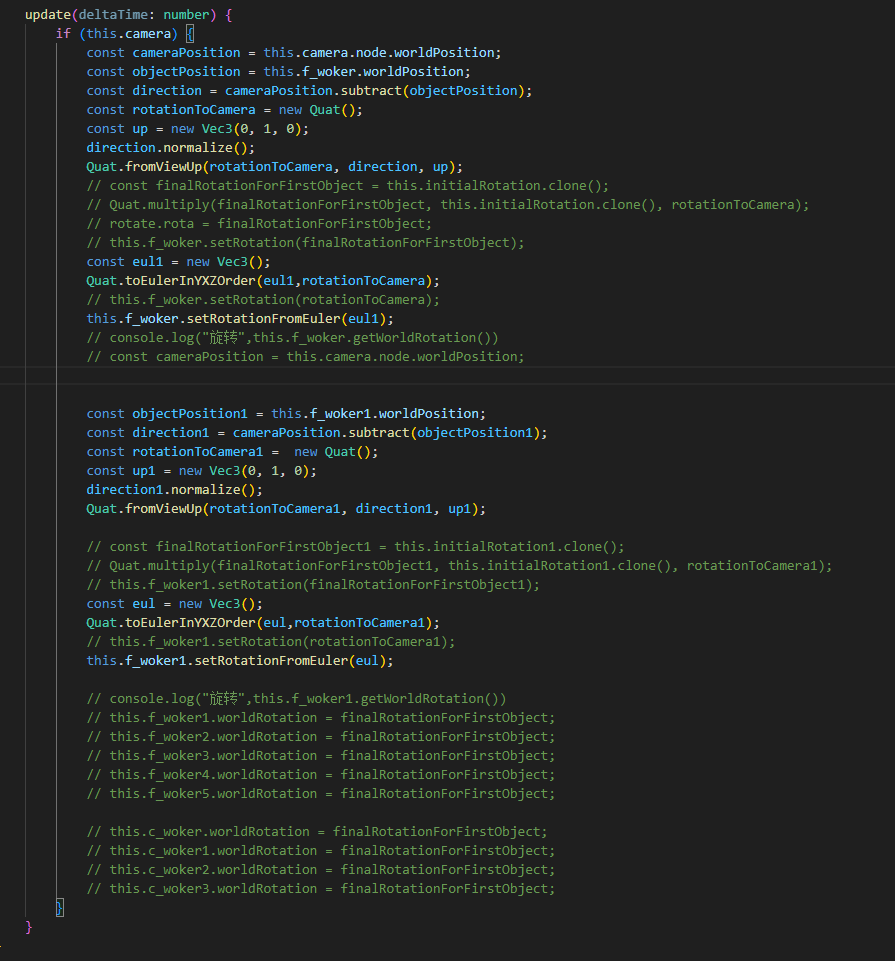
Task: Click 'Quat.toEulerInYXZOrder(eul,rotationToCamera1)' line
Action: click(x=263, y=623)
